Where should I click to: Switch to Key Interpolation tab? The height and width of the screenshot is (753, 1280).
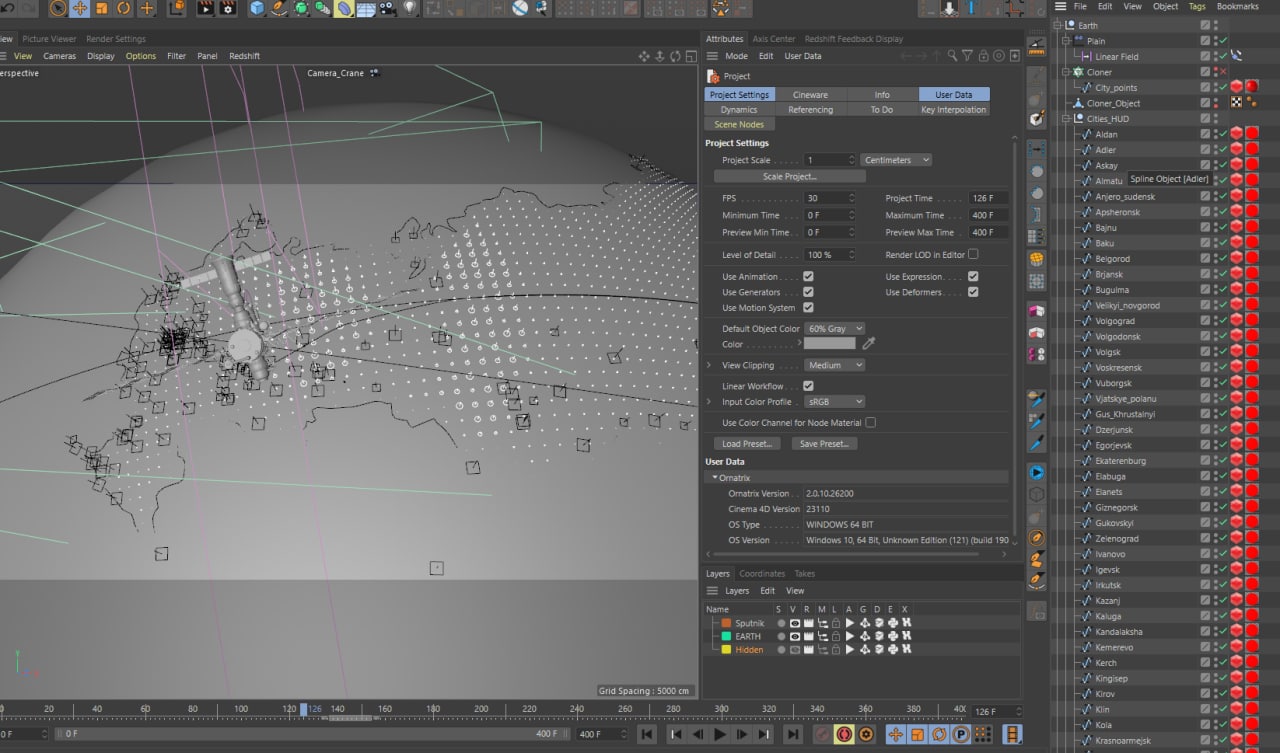point(953,110)
